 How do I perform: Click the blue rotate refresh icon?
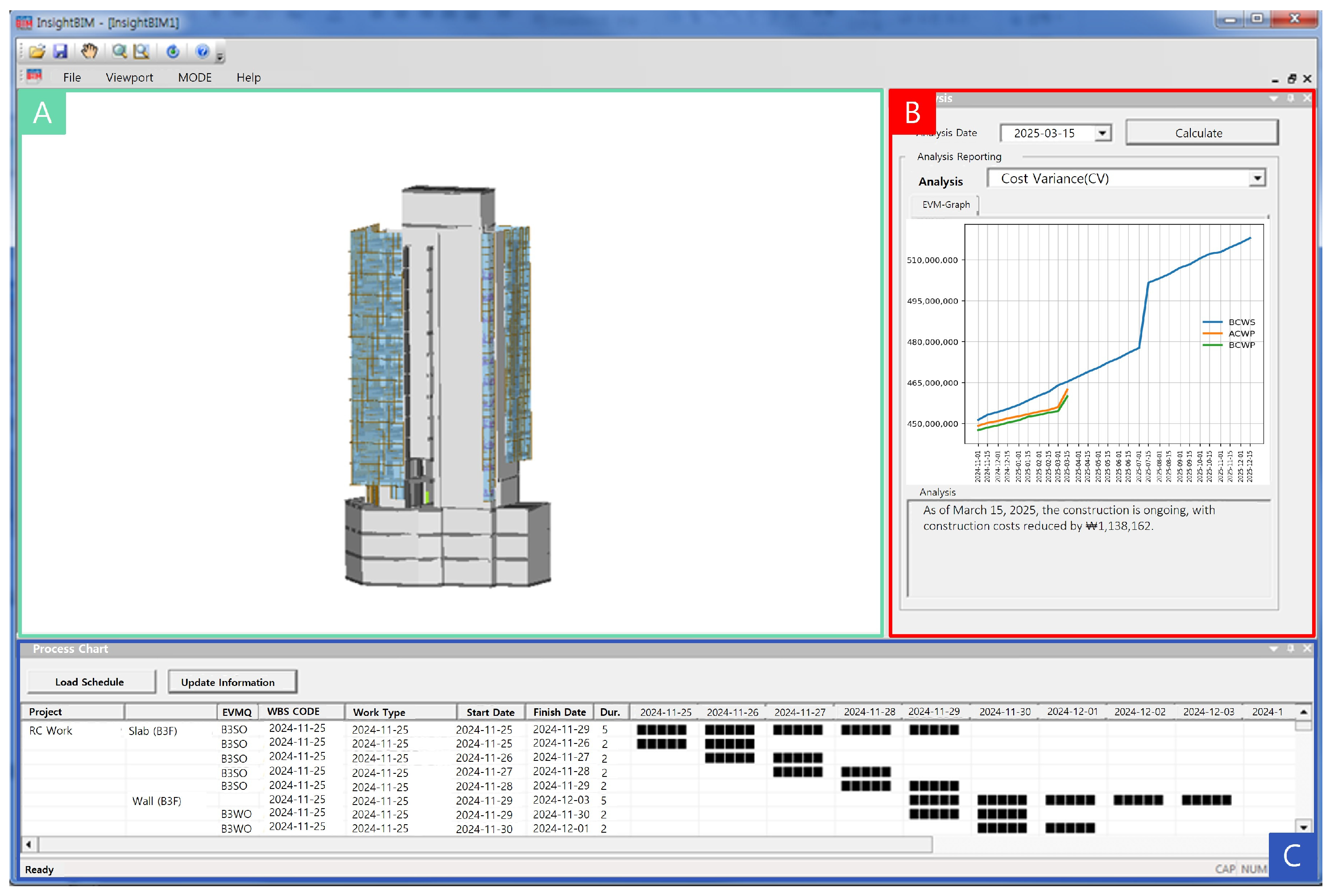coord(173,52)
